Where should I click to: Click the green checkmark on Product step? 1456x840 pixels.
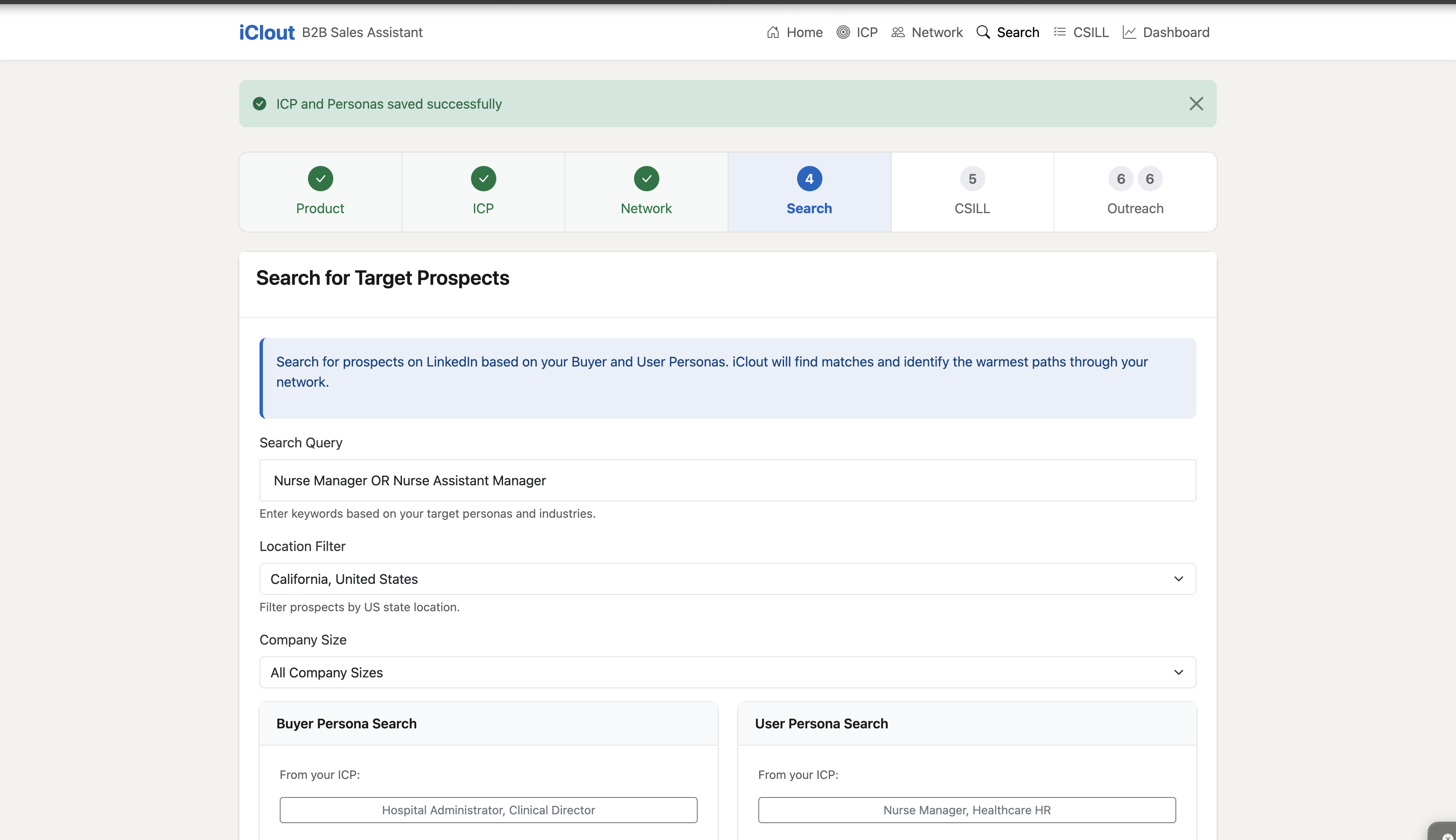pos(320,179)
